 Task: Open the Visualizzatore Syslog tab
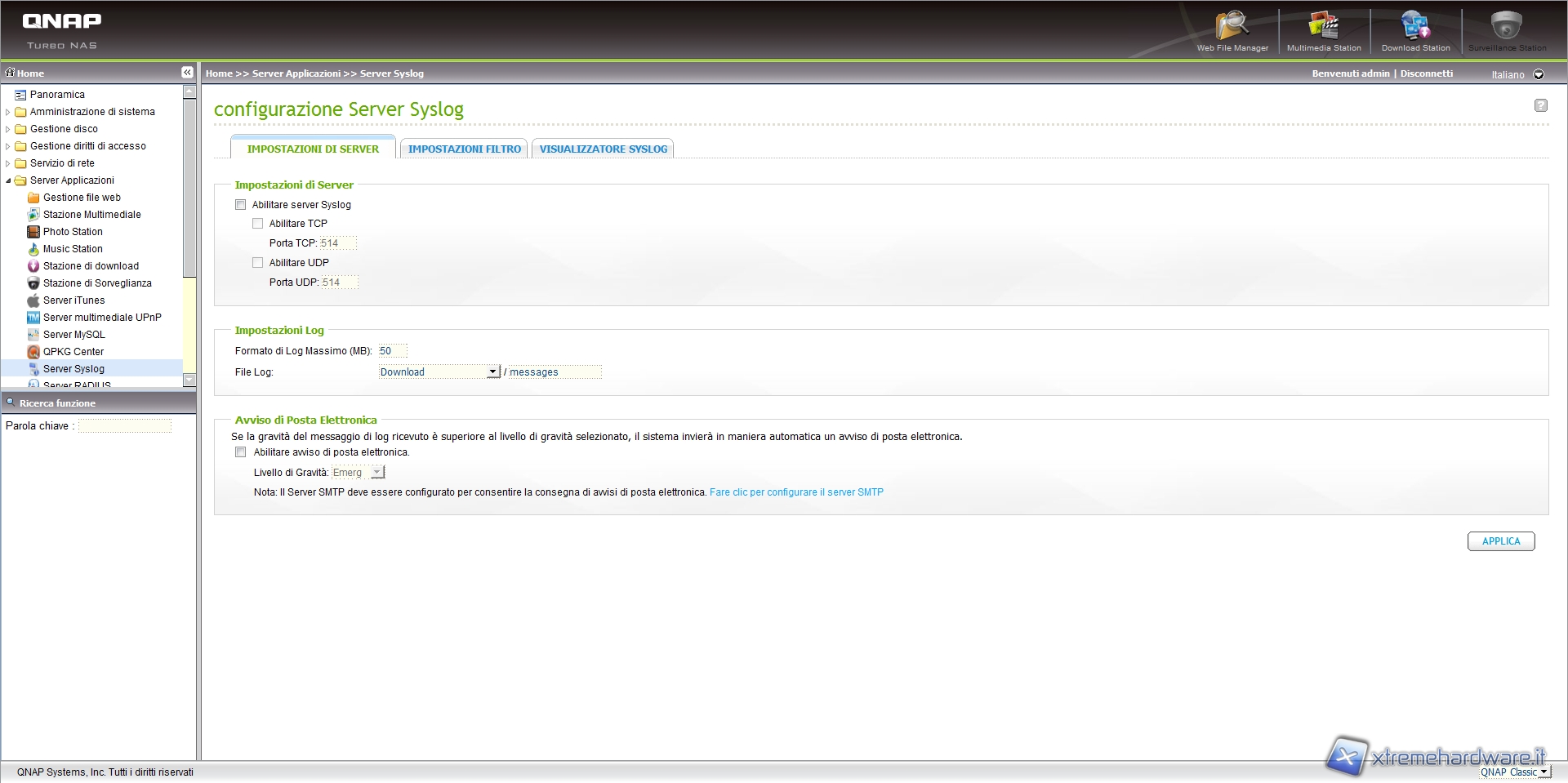click(x=603, y=149)
